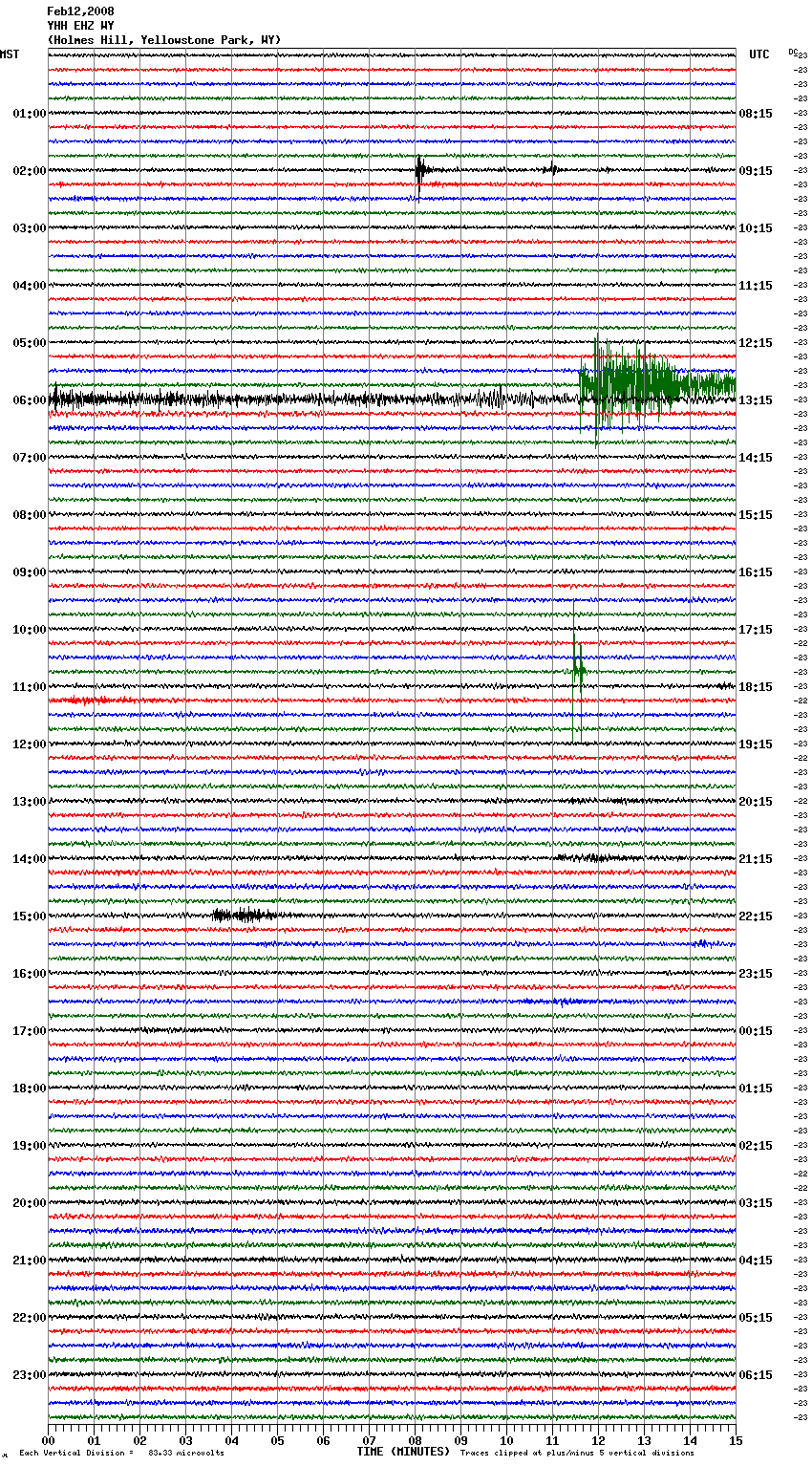Screen dimensions: 812x1466
Task: Click the UTC time zone label
Action: click(x=759, y=54)
